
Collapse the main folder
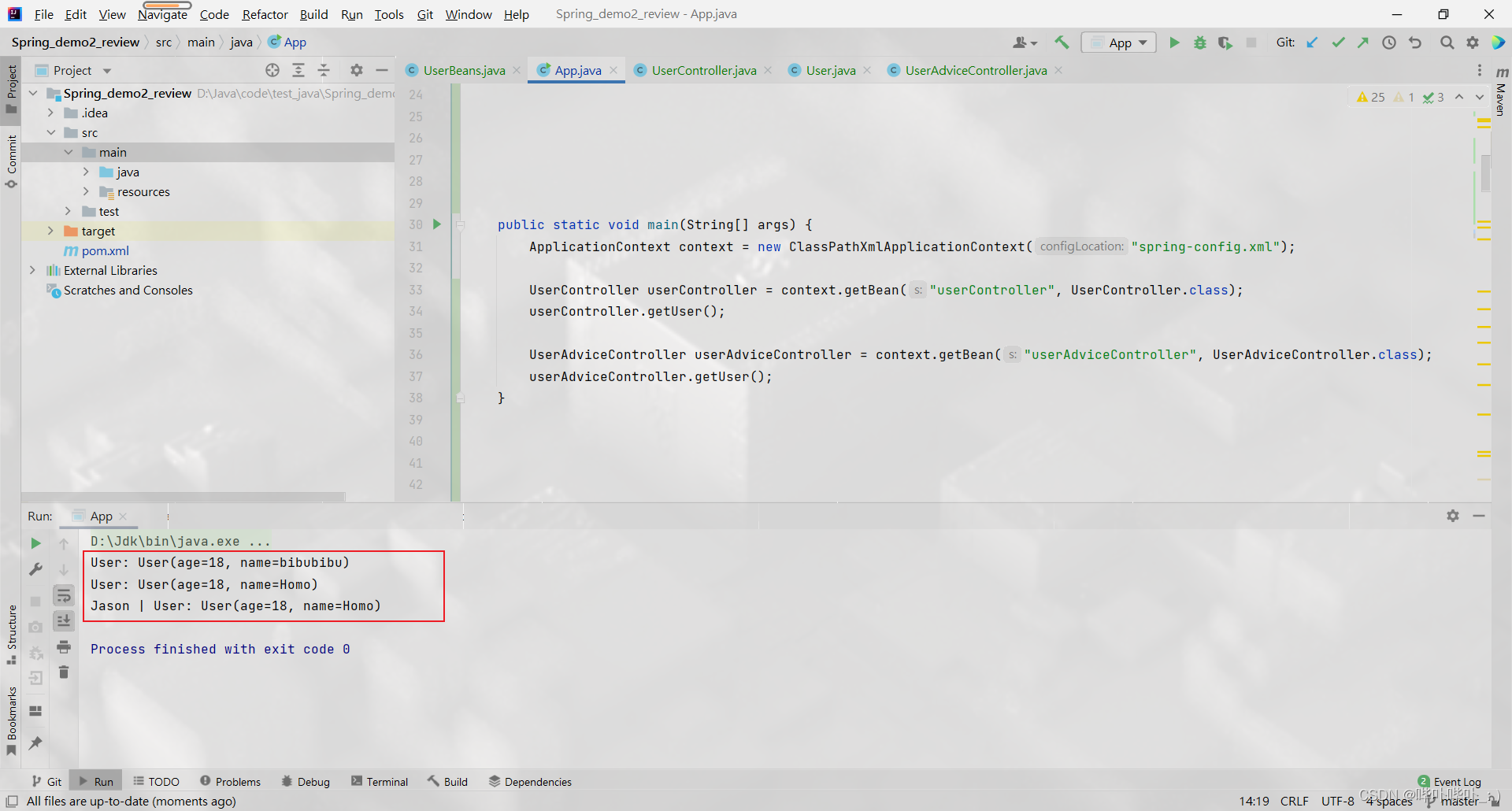tap(69, 152)
